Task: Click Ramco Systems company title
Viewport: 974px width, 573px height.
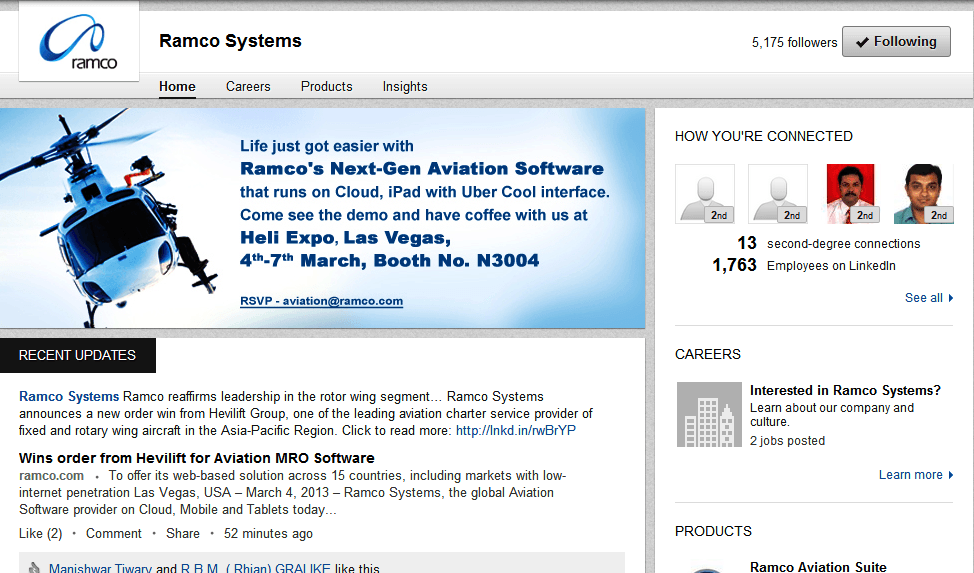Action: pyautogui.click(x=230, y=40)
